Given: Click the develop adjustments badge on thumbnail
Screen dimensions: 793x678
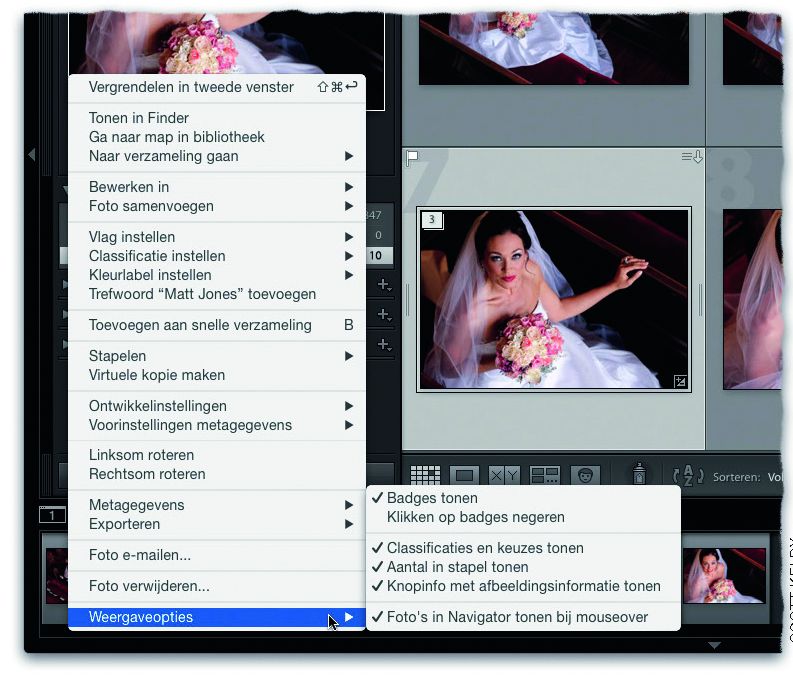Looking at the screenshot, I should (x=680, y=380).
